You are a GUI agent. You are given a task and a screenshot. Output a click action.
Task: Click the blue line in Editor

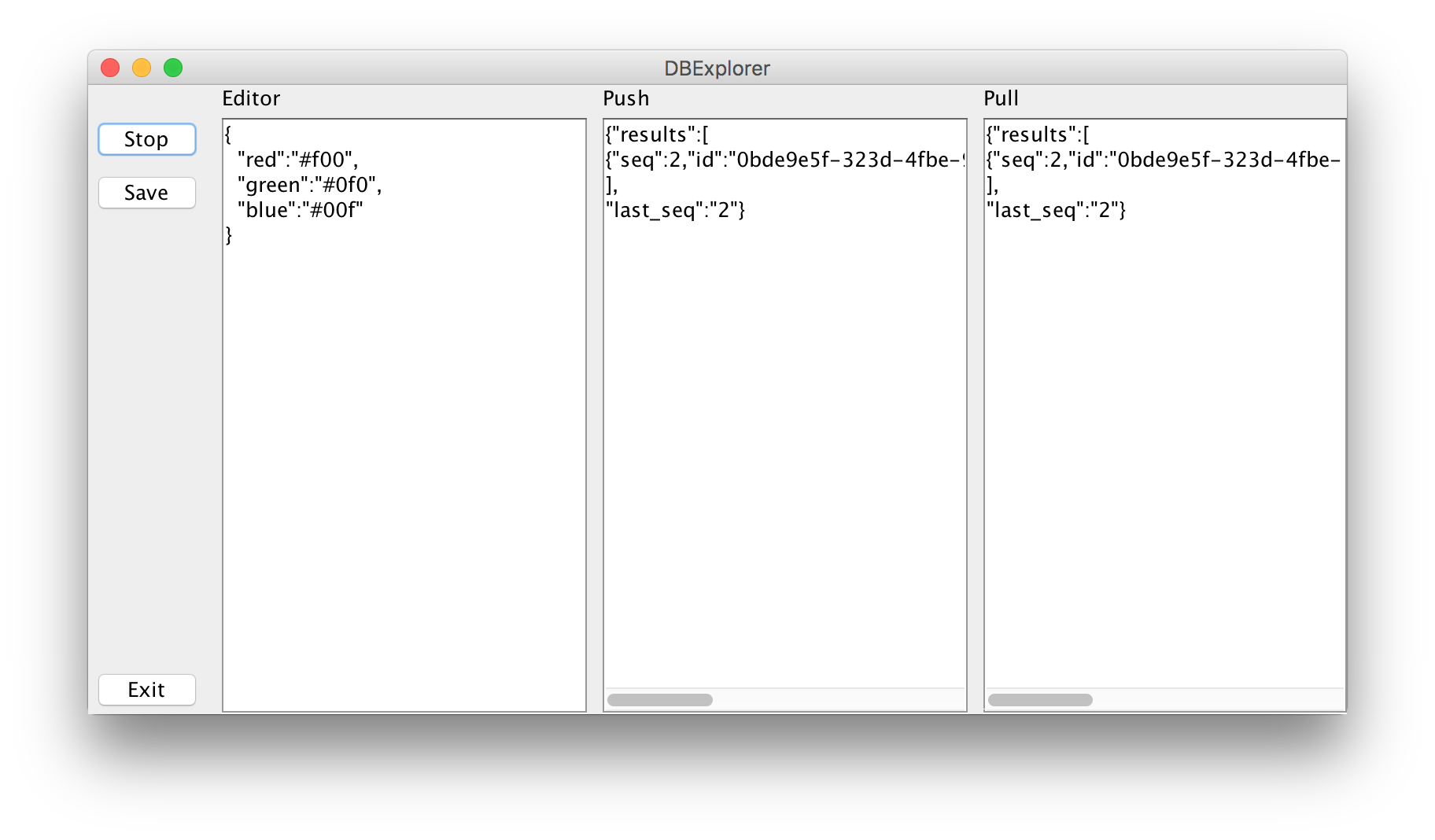[300, 210]
